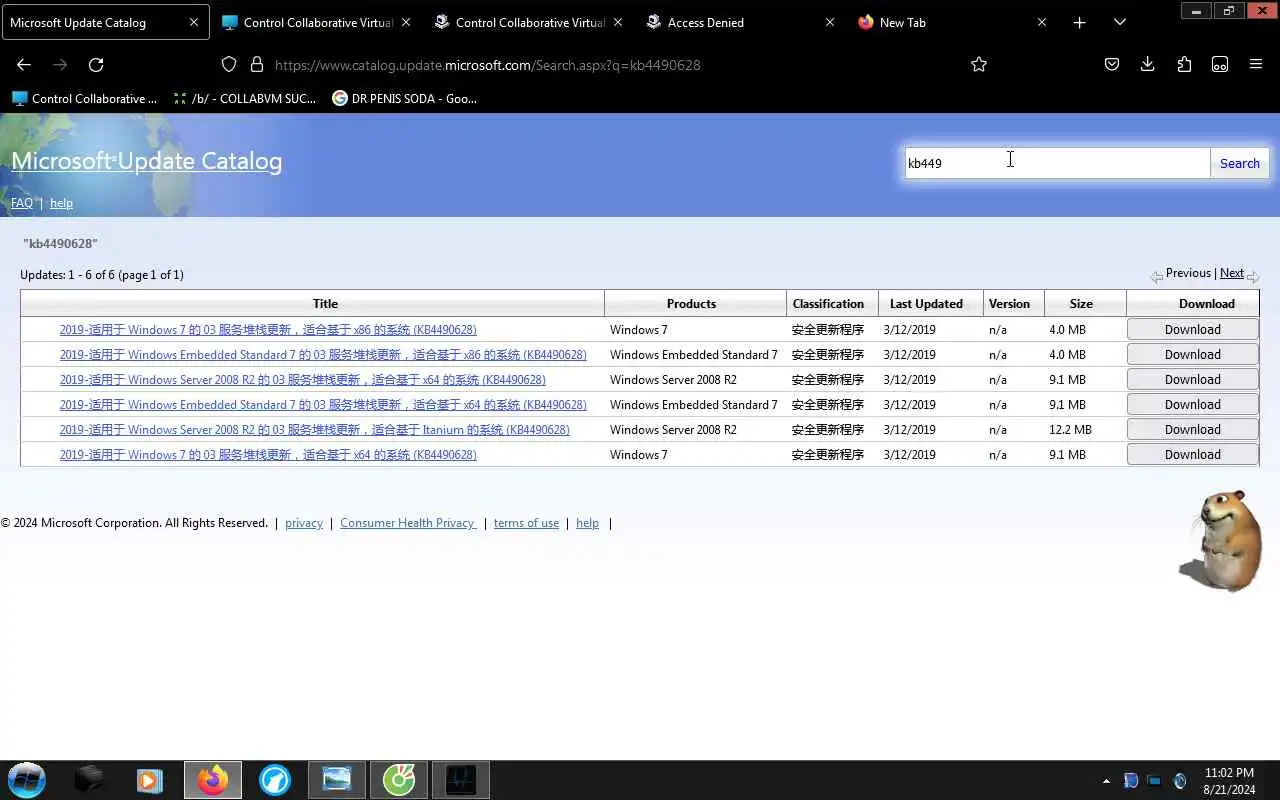Reload the page with the refresh icon
The width and height of the screenshot is (1280, 800).
click(96, 64)
